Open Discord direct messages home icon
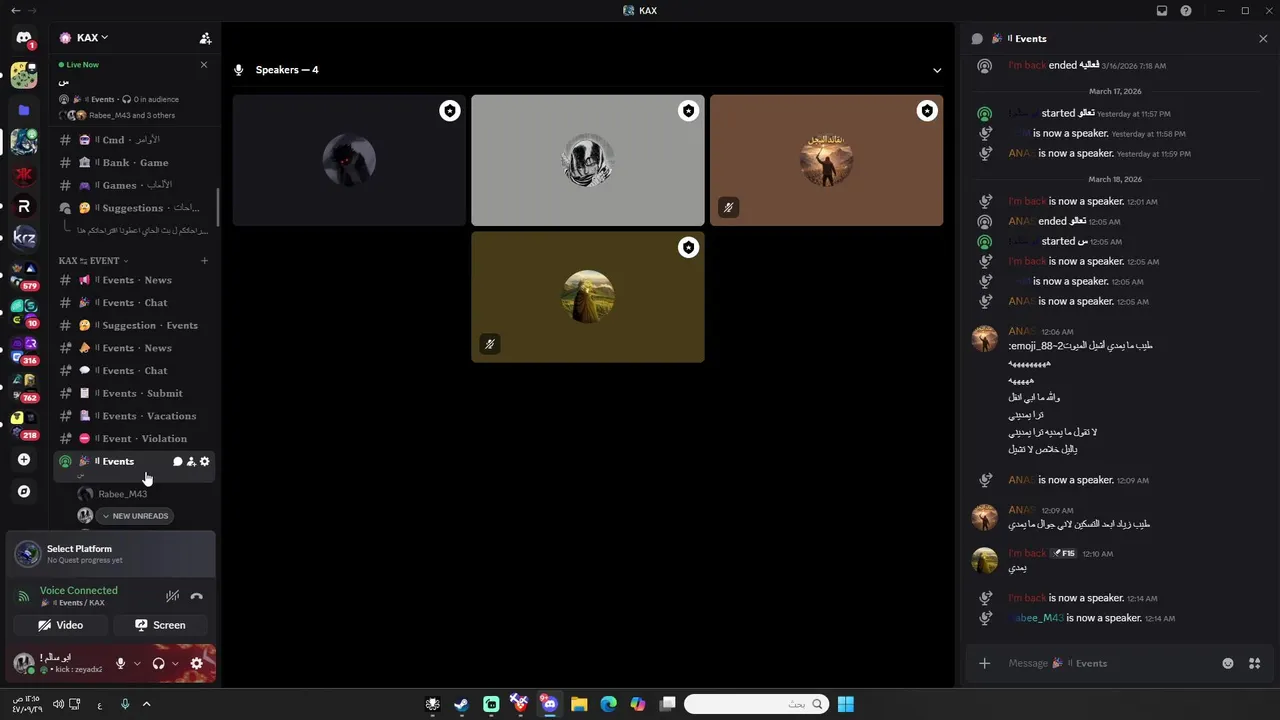1280x720 pixels. [x=24, y=38]
